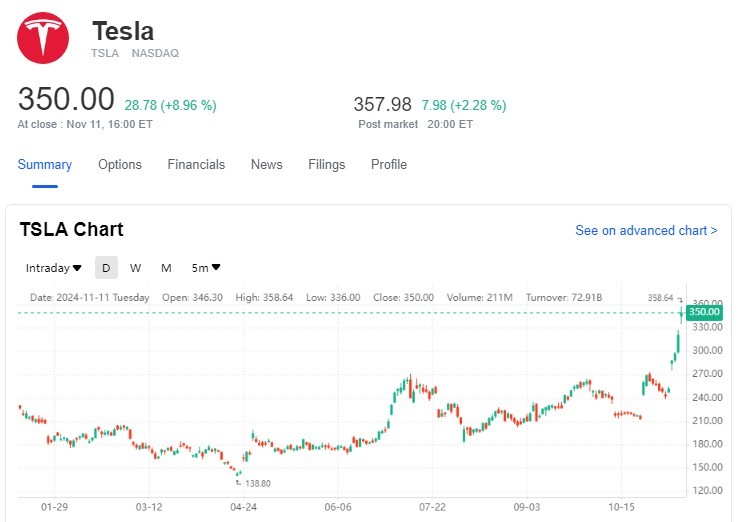The image size is (744, 522).
Task: Go to the Summary tab
Action: (x=45, y=165)
